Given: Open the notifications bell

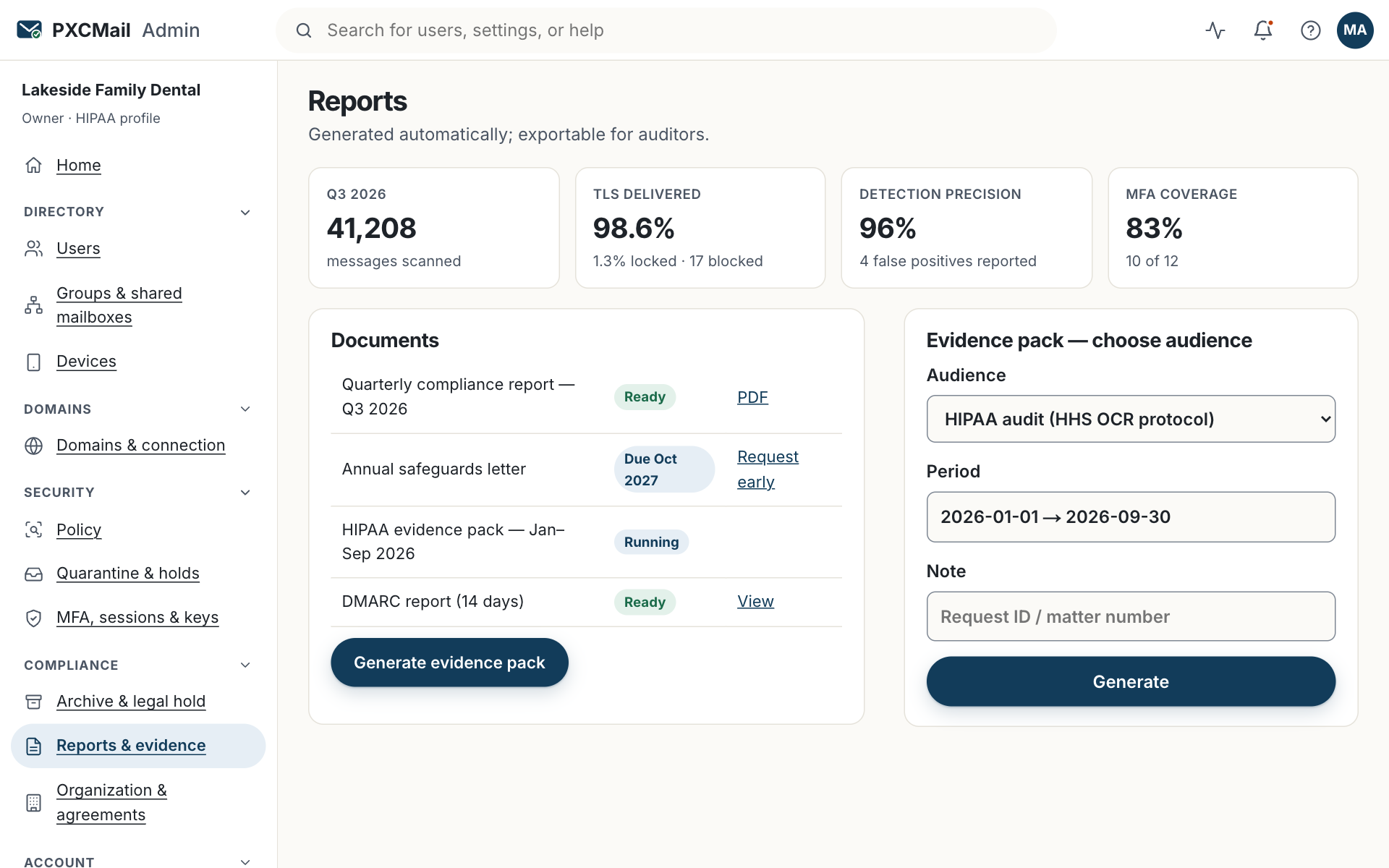Looking at the screenshot, I should [1263, 30].
